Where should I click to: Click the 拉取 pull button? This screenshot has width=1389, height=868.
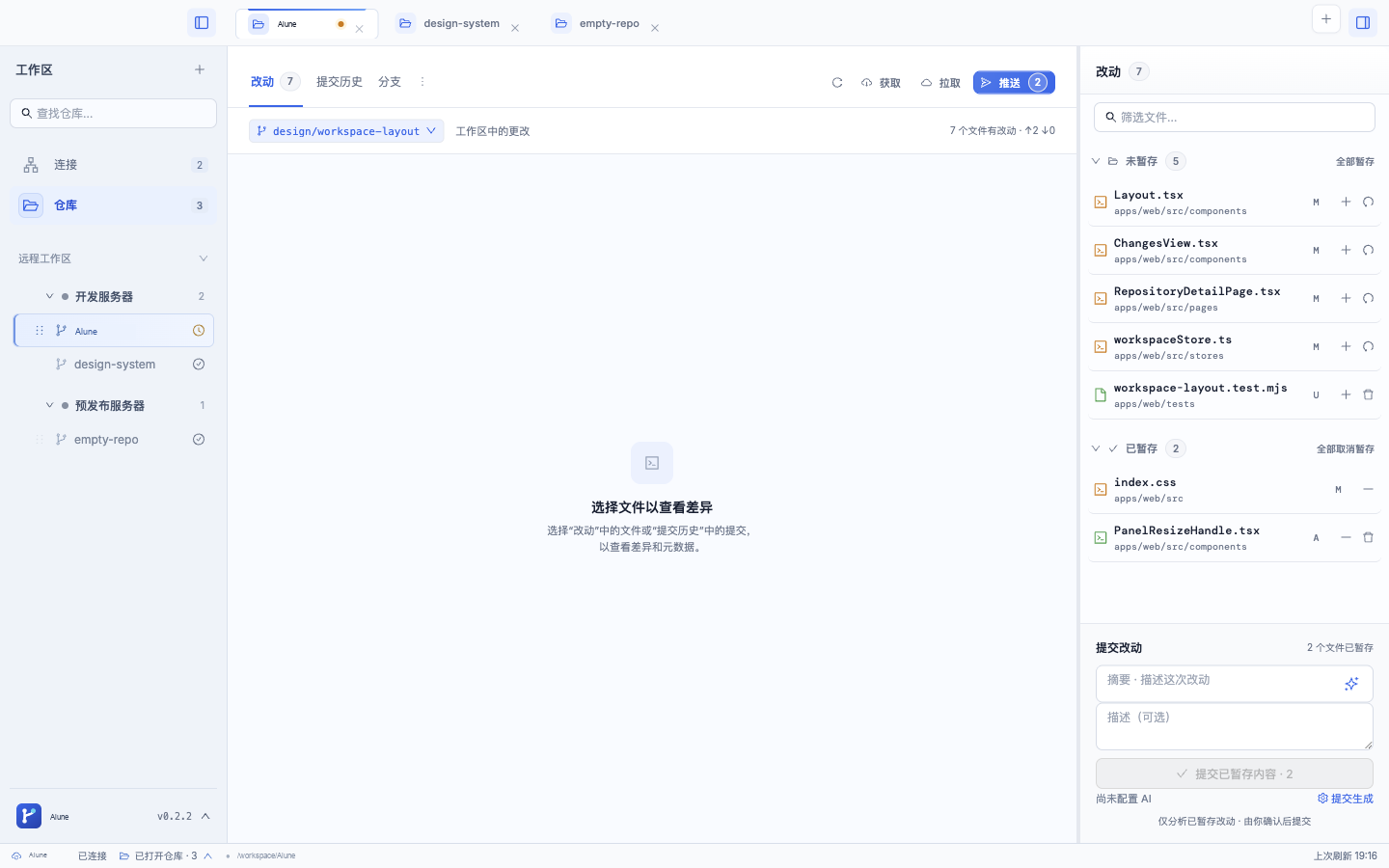coord(940,83)
